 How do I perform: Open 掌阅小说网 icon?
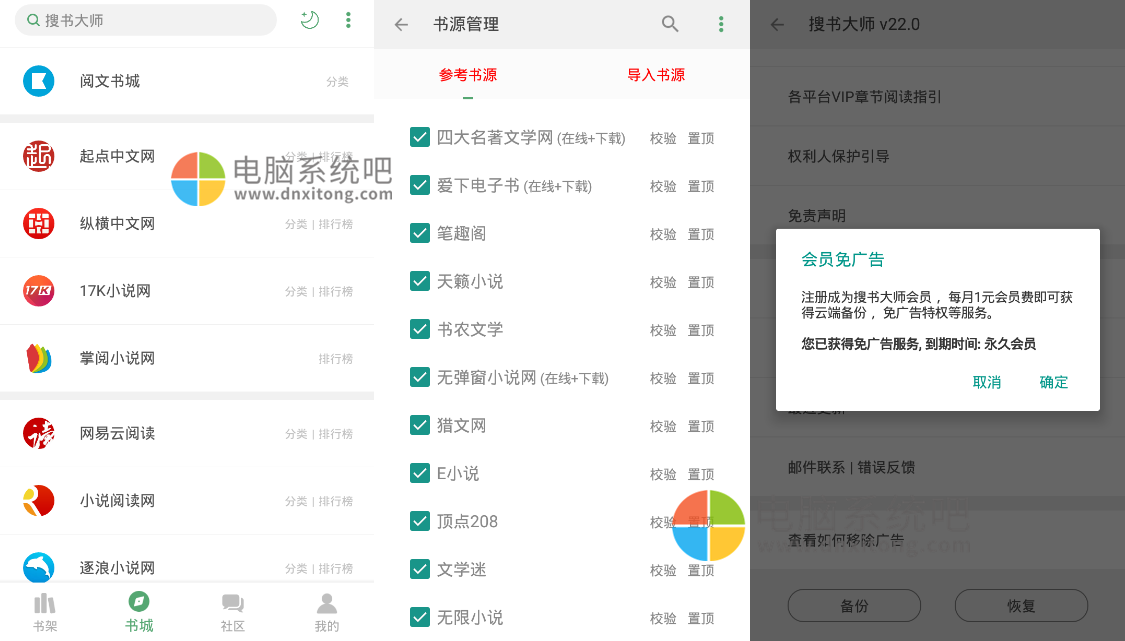coord(39,358)
